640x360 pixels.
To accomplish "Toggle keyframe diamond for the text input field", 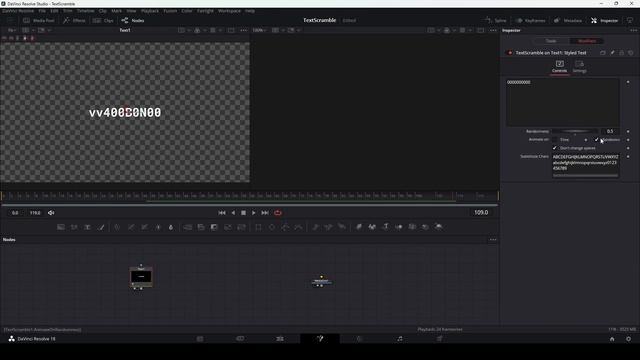I will point(628,82).
